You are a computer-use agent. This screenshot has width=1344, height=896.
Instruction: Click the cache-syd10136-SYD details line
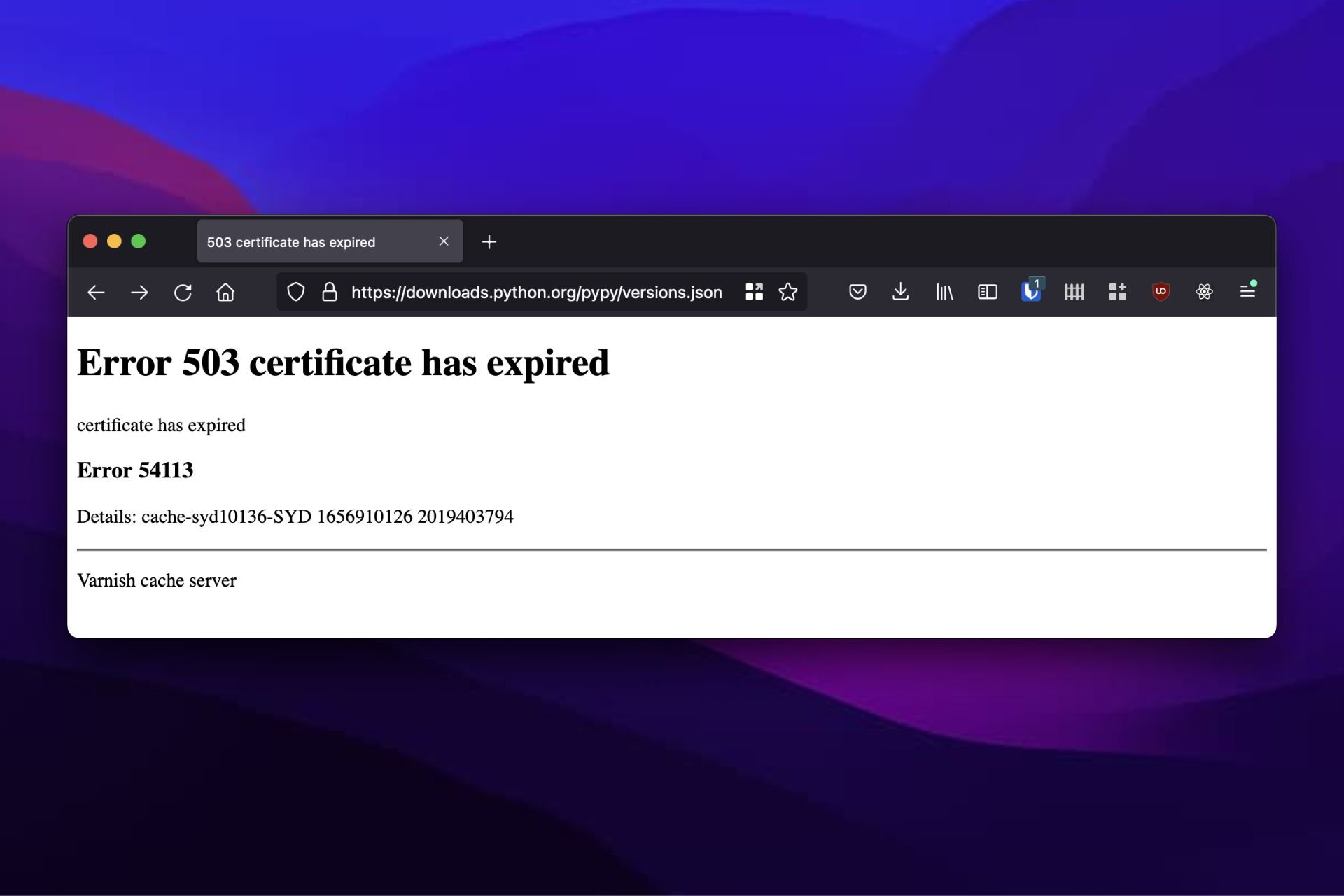pyautogui.click(x=295, y=517)
